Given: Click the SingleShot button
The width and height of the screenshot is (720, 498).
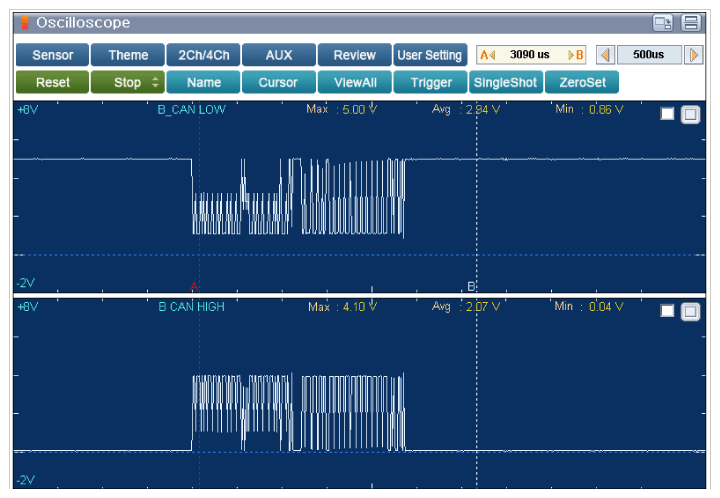Looking at the screenshot, I should (x=506, y=82).
